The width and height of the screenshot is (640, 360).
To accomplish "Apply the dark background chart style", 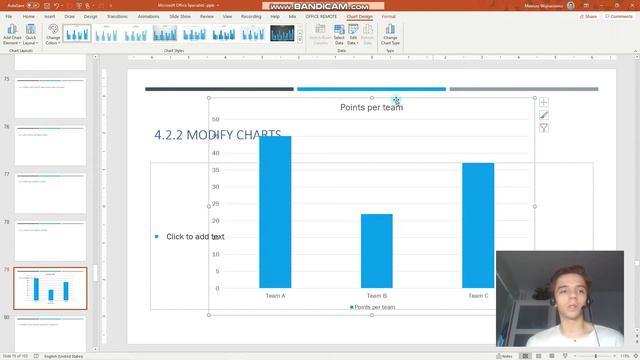I will [x=282, y=33].
